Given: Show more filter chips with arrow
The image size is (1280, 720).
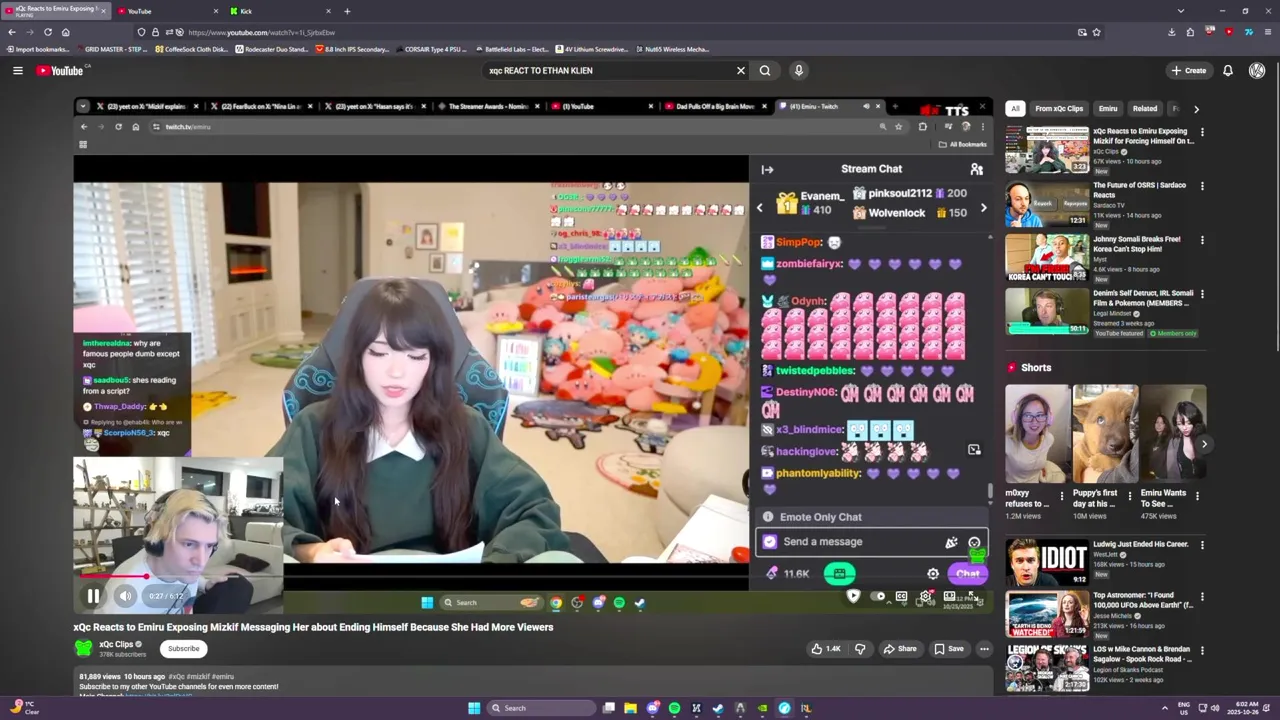Looking at the screenshot, I should tap(1196, 108).
